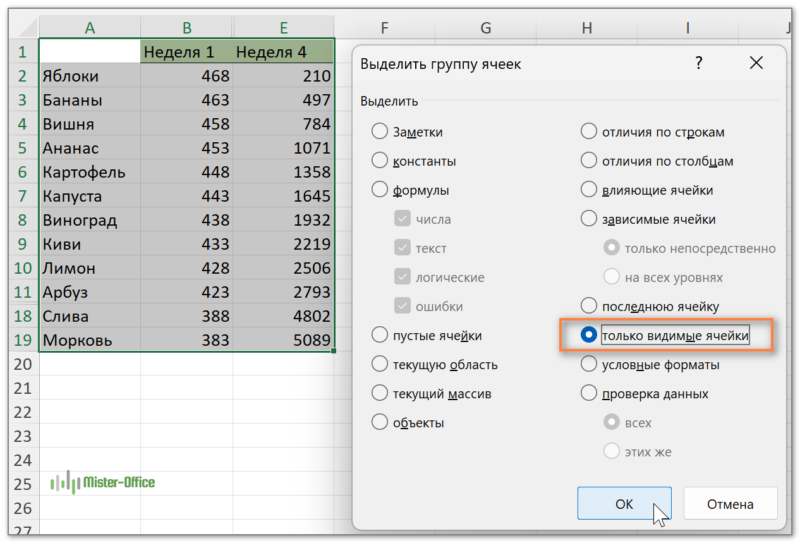Select the константы radio option
This screenshot has width=800, height=543.
tap(380, 161)
